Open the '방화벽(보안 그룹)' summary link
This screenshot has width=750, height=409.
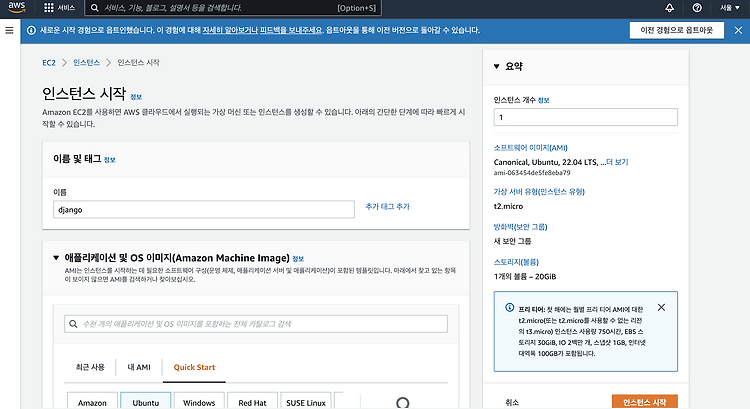pos(520,227)
